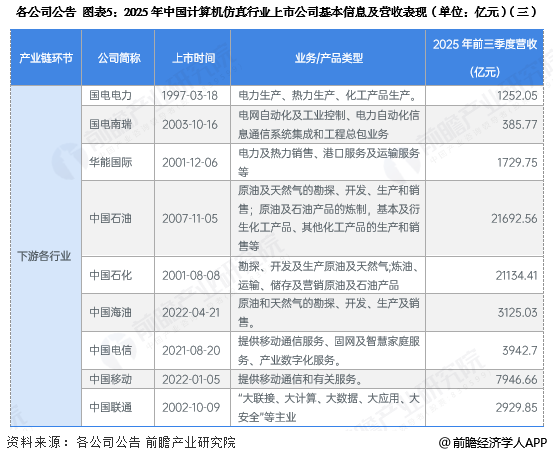Click listing date 2021-08-20
The image size is (553, 454).
pyautogui.click(x=191, y=351)
